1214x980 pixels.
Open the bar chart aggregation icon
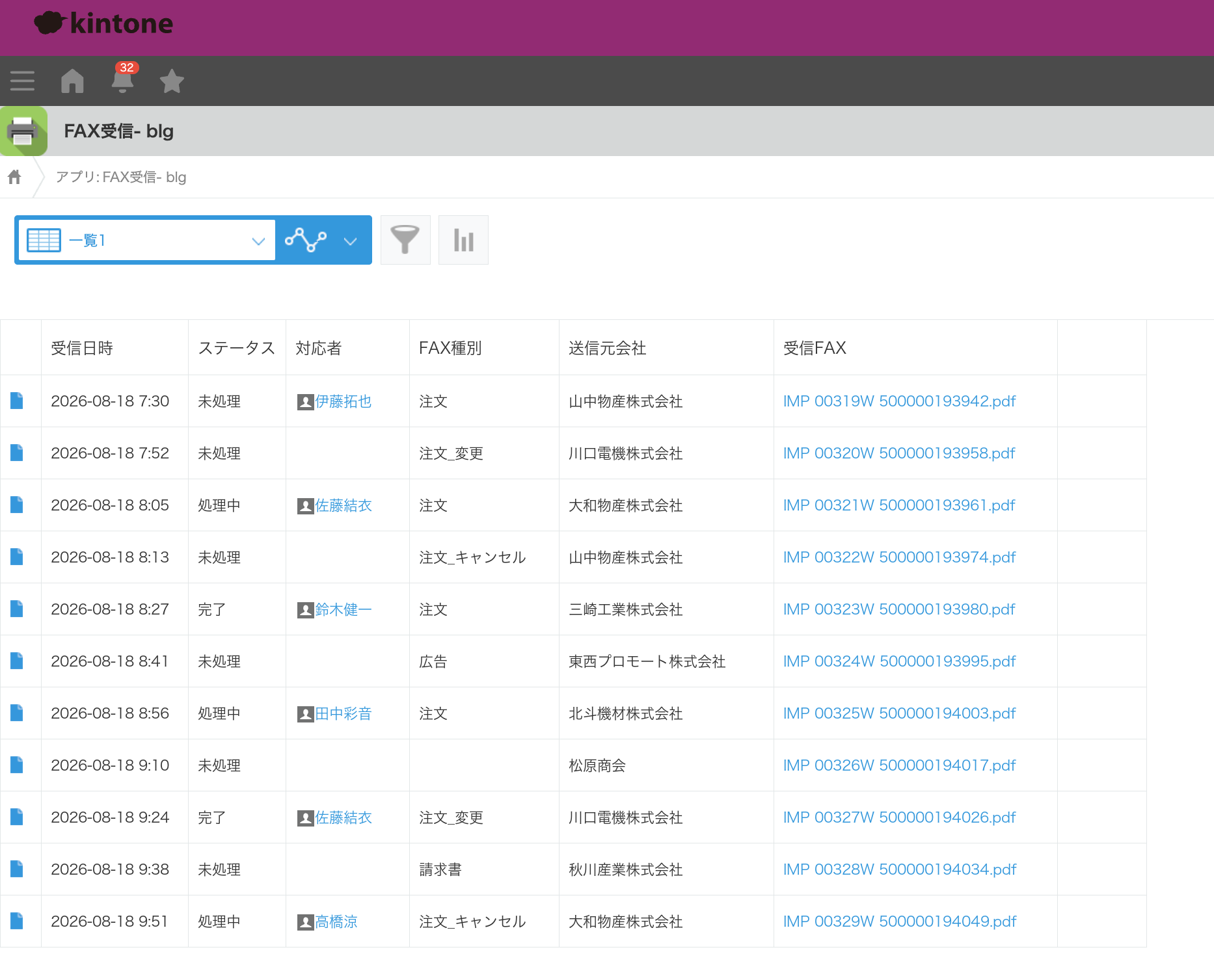[463, 240]
